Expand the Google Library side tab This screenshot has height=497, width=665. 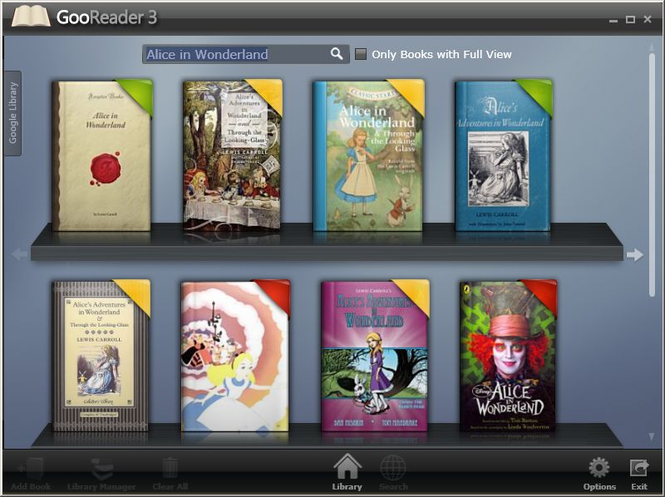(x=13, y=111)
